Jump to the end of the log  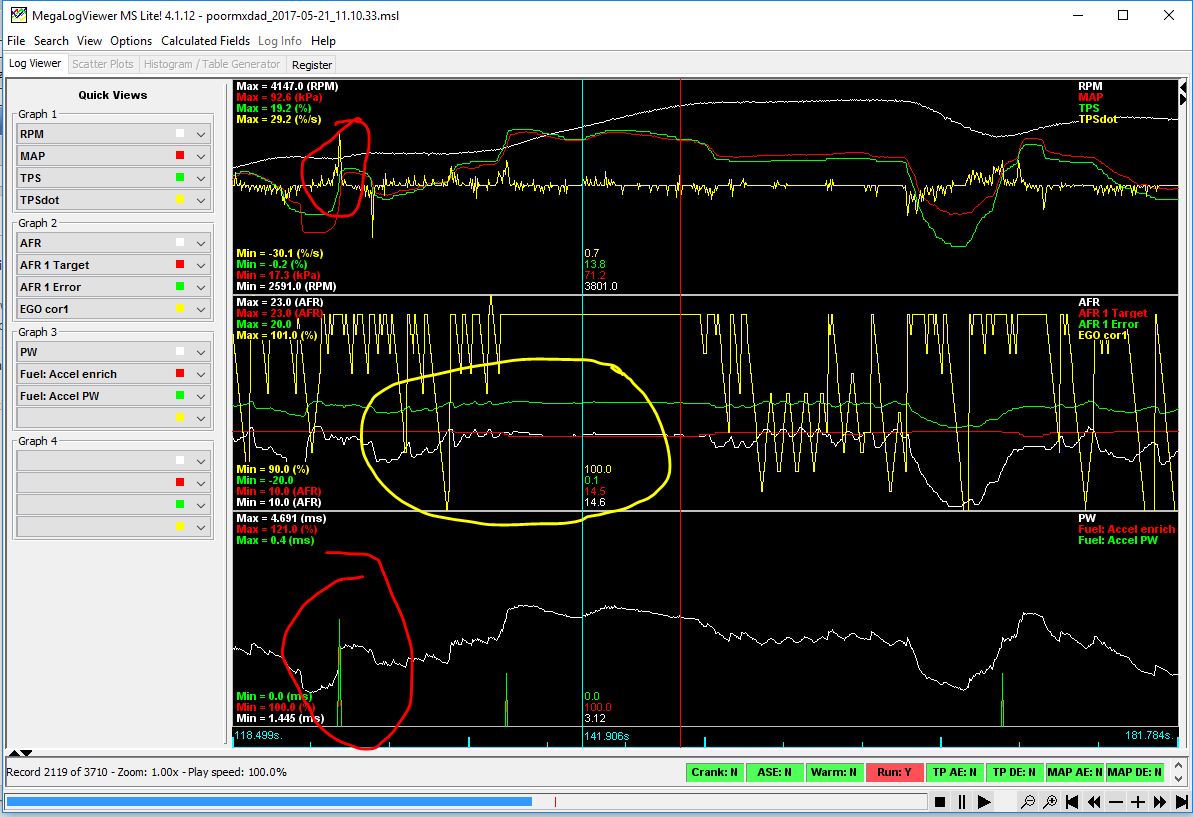point(1181,802)
